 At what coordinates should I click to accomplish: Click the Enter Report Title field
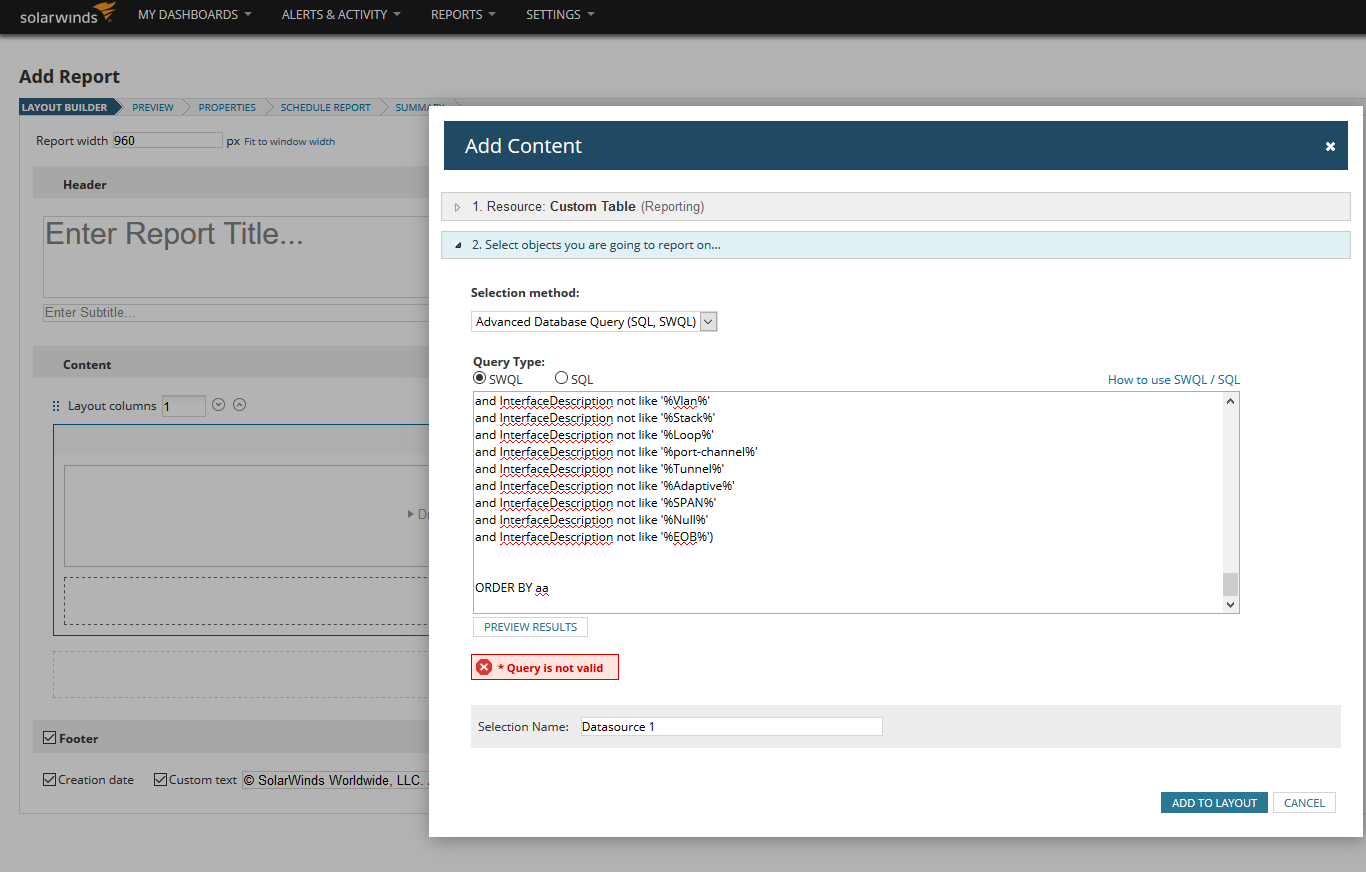236,256
